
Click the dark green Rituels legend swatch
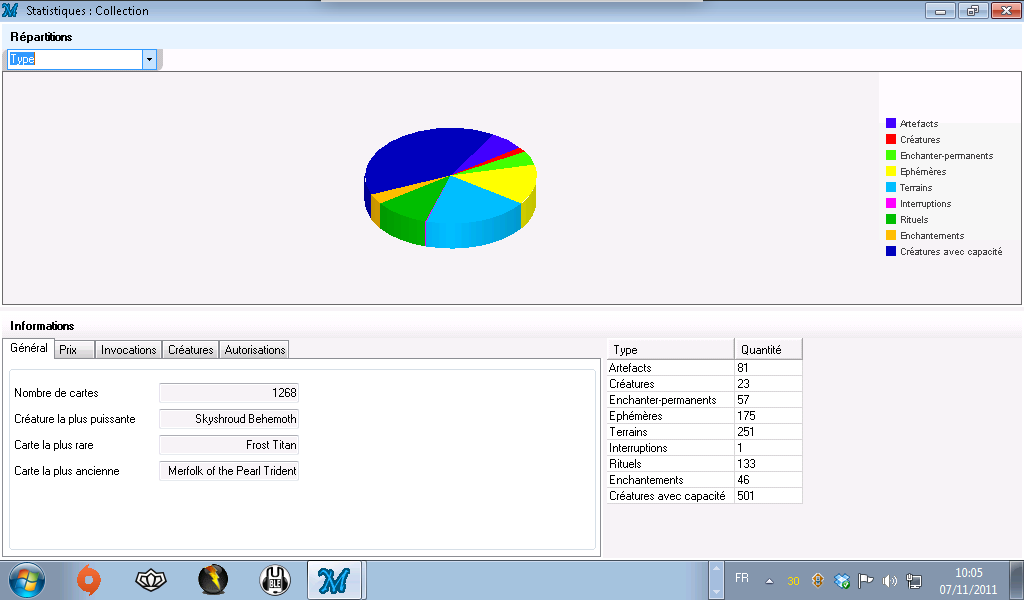[891, 219]
